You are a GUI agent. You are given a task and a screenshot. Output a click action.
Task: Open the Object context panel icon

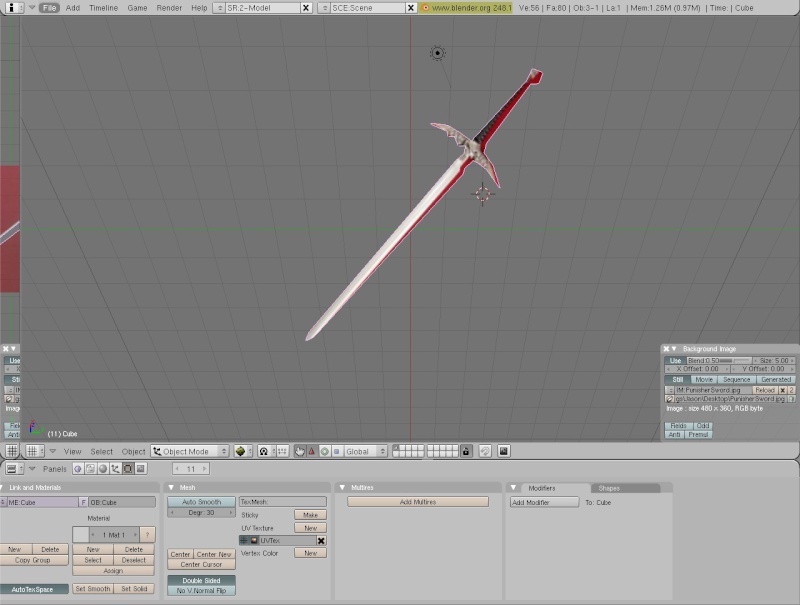point(115,469)
